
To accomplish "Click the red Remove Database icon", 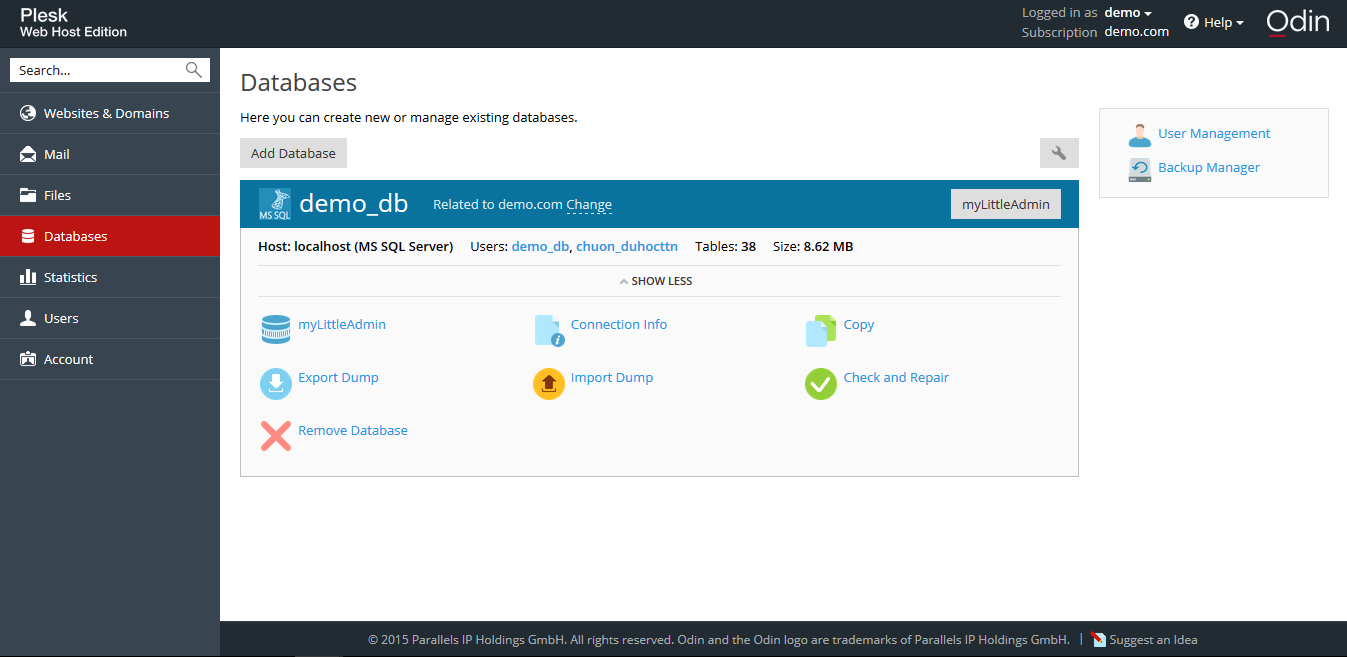I will [x=275, y=436].
